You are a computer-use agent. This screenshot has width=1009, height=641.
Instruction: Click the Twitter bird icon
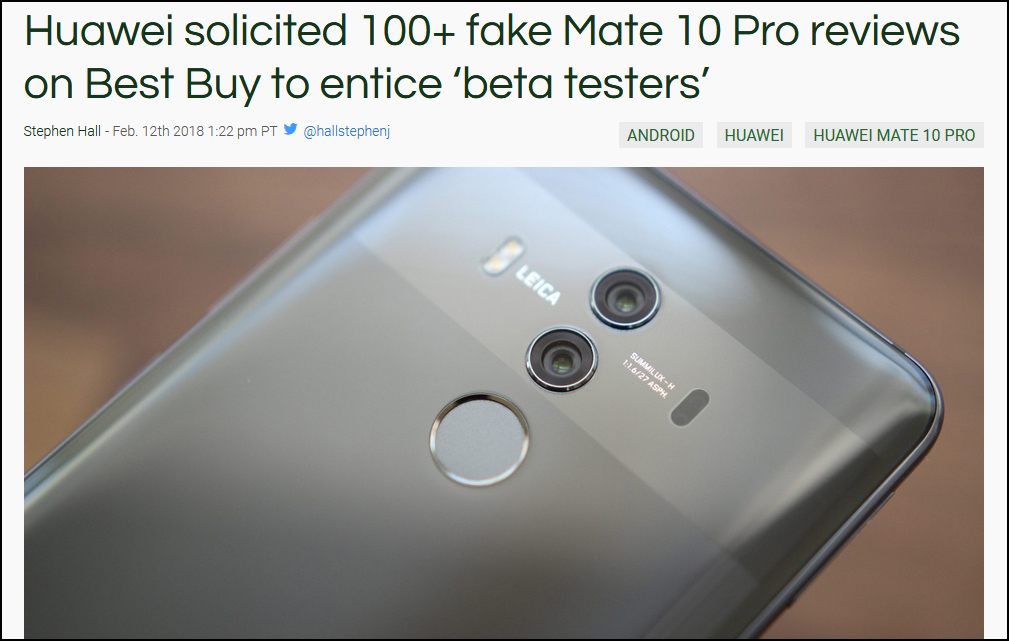tap(290, 129)
